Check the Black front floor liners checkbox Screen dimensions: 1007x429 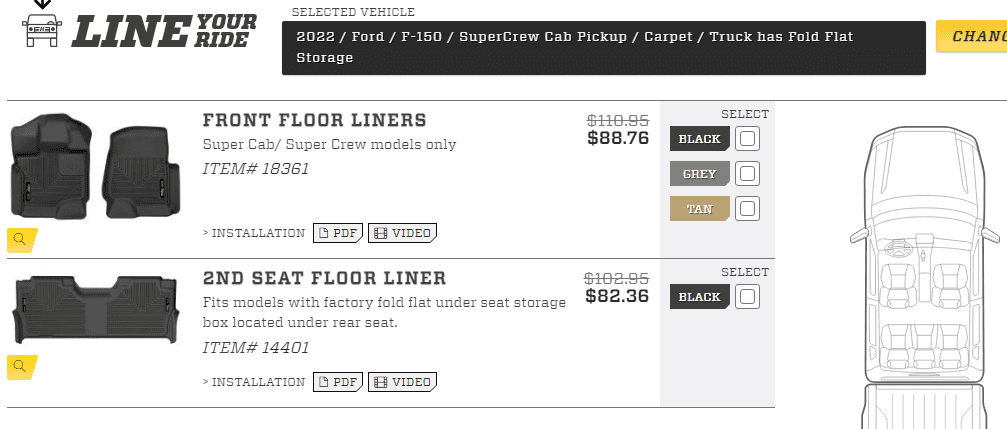click(x=747, y=139)
